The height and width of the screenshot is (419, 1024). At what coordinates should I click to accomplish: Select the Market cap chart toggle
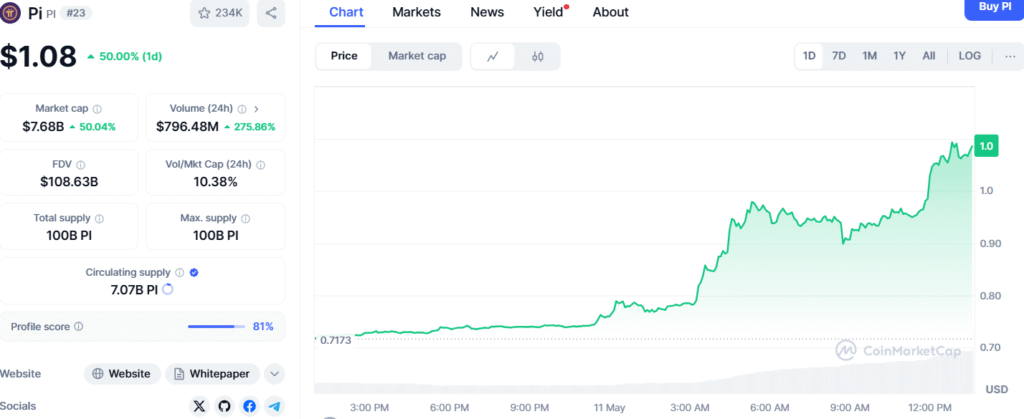click(x=417, y=56)
